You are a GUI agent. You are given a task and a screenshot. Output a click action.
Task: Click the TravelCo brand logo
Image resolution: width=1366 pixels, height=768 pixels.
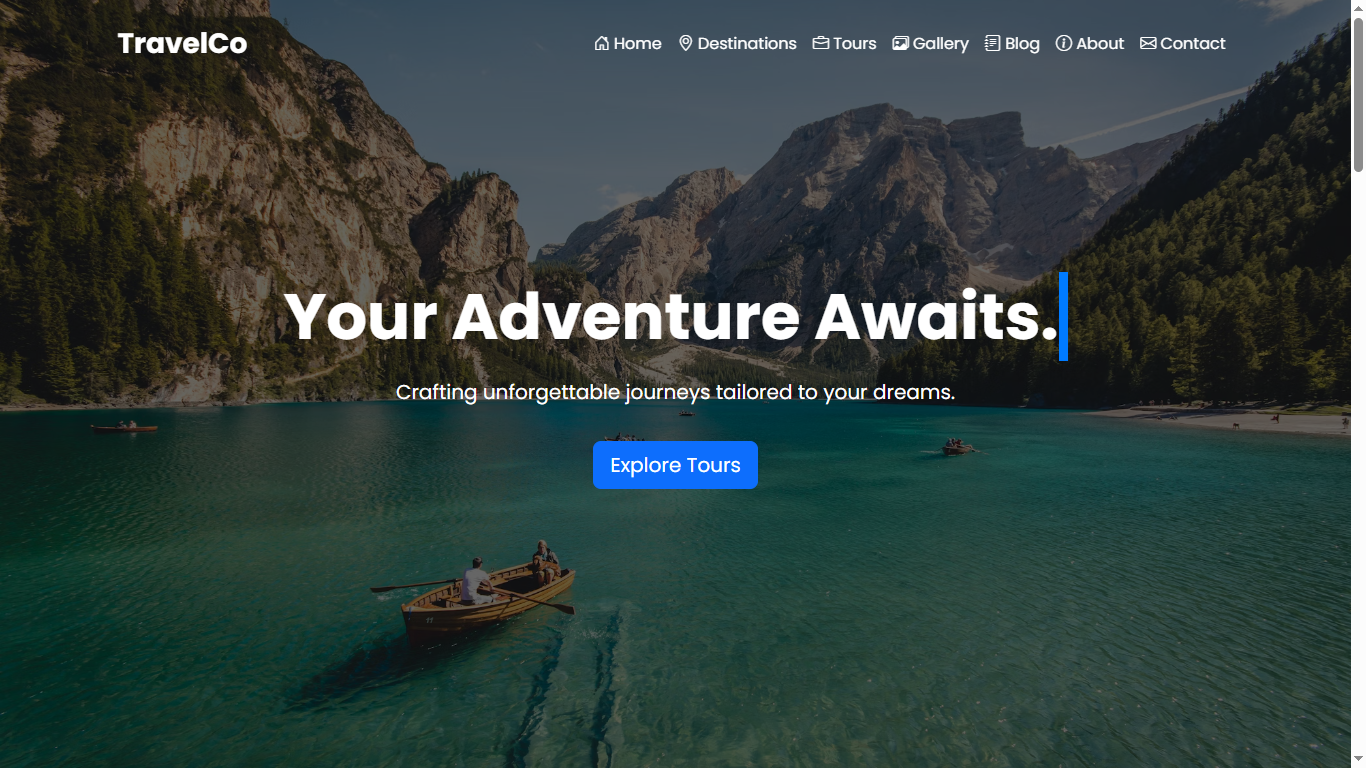pyautogui.click(x=182, y=43)
